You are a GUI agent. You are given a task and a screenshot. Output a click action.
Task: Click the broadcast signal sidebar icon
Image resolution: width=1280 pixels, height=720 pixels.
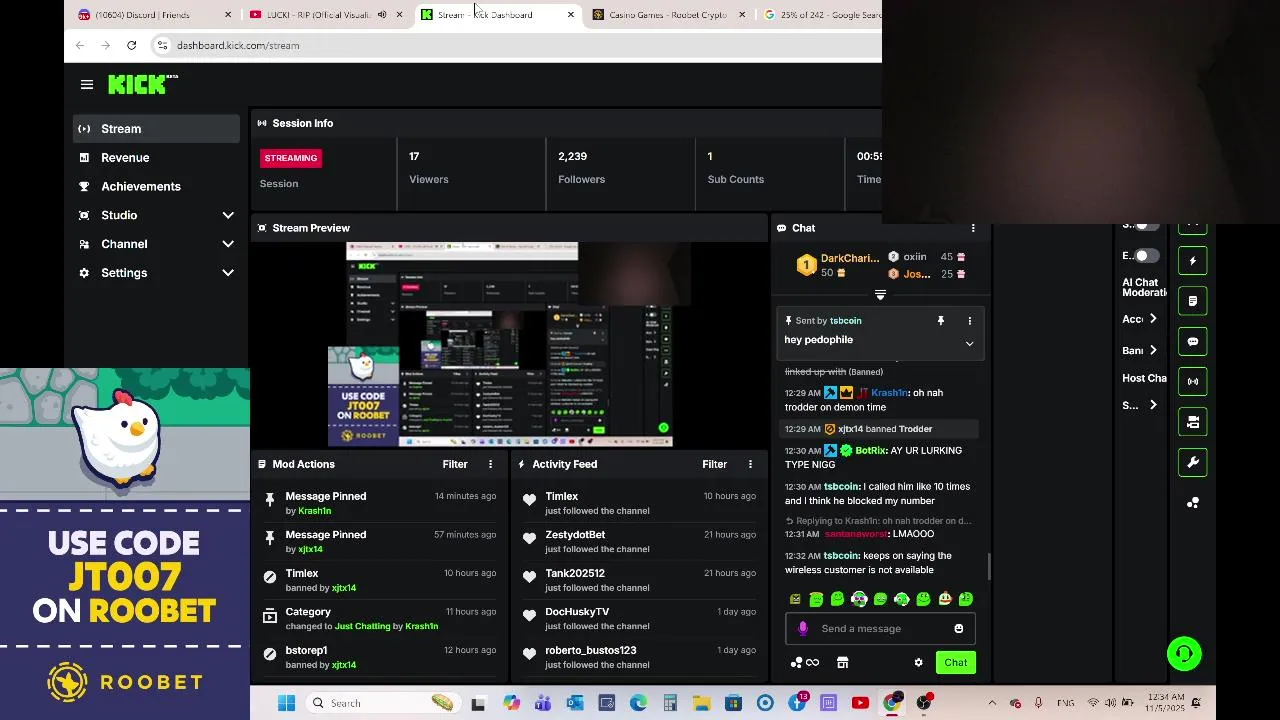click(1192, 381)
